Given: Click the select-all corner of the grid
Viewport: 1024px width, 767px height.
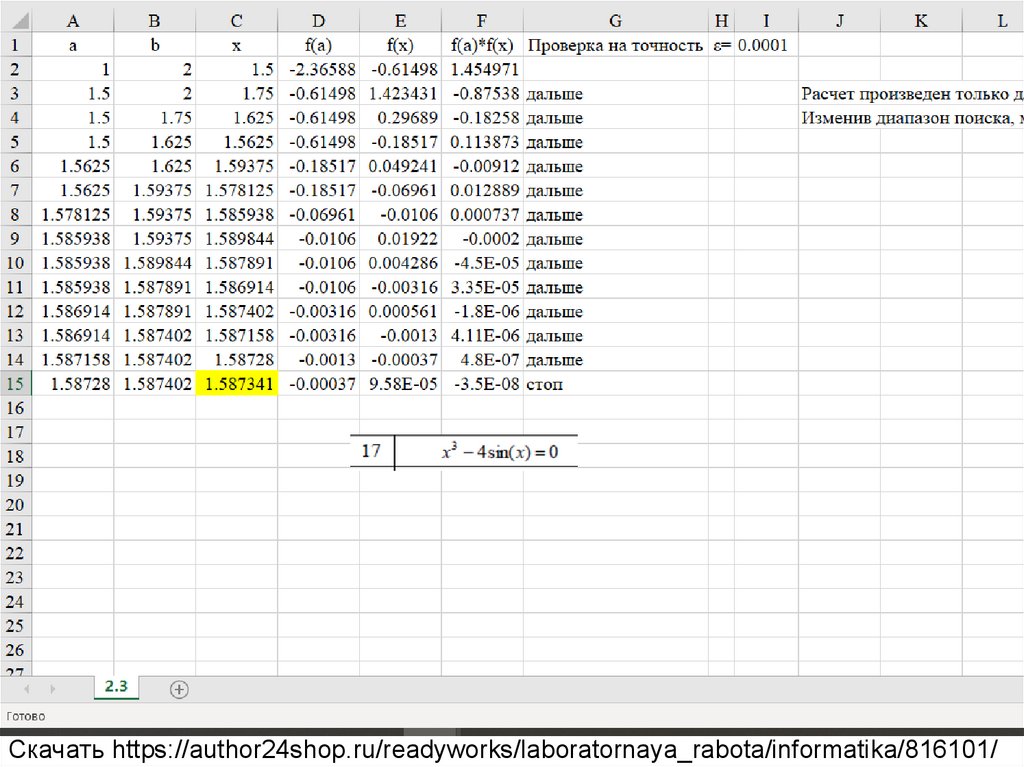Looking at the screenshot, I should pos(15,21).
